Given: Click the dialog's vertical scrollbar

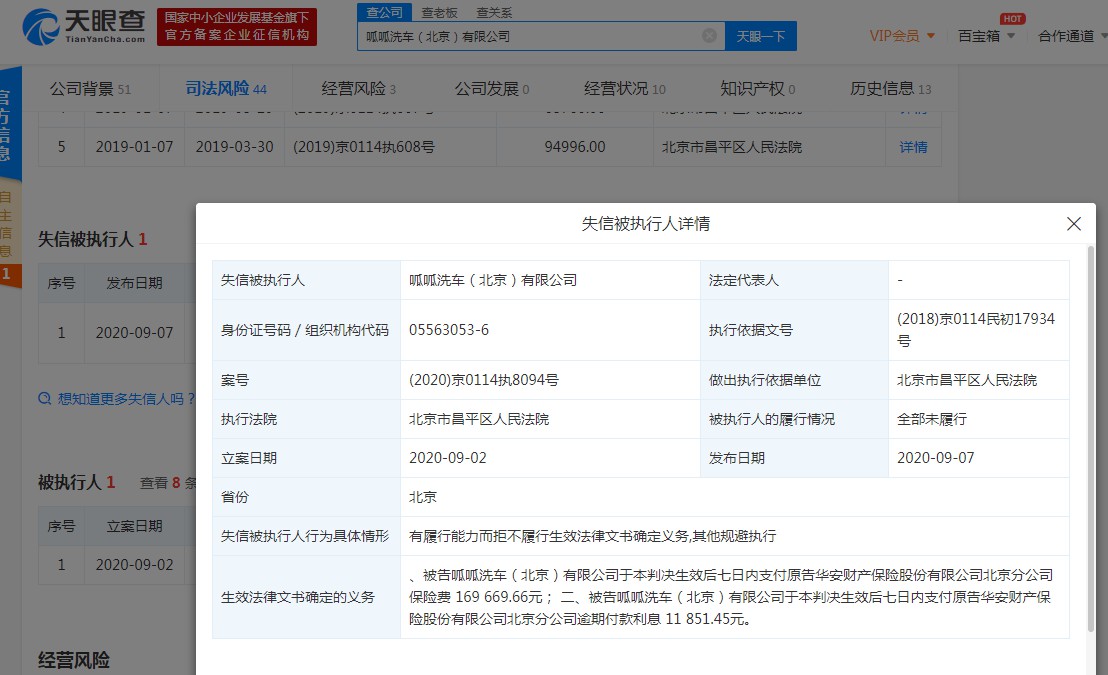Looking at the screenshot, I should tap(1090, 438).
